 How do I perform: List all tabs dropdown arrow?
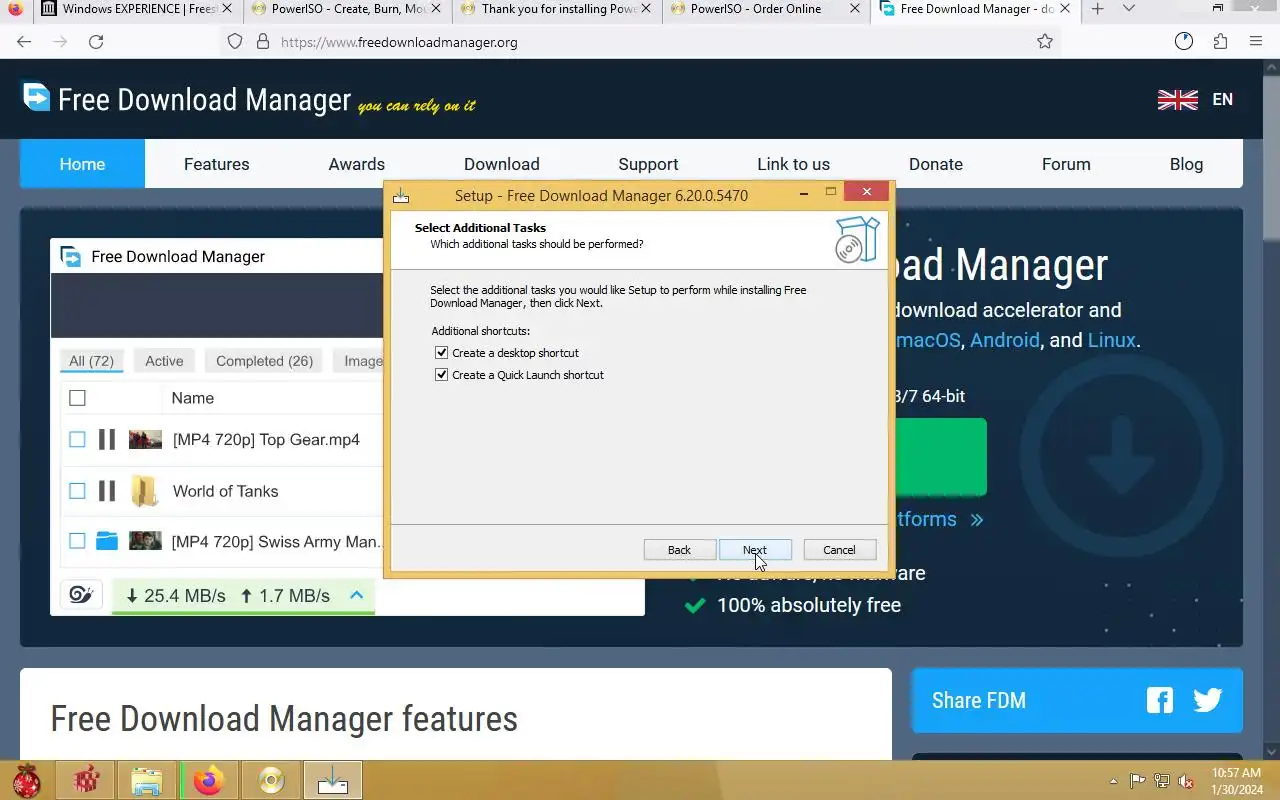[1129, 9]
